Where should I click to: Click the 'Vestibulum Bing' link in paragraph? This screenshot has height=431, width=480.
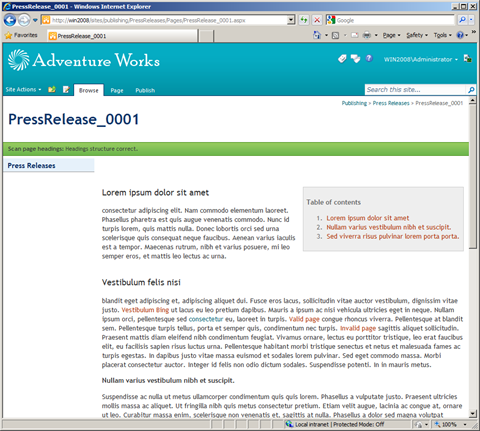[145, 310]
